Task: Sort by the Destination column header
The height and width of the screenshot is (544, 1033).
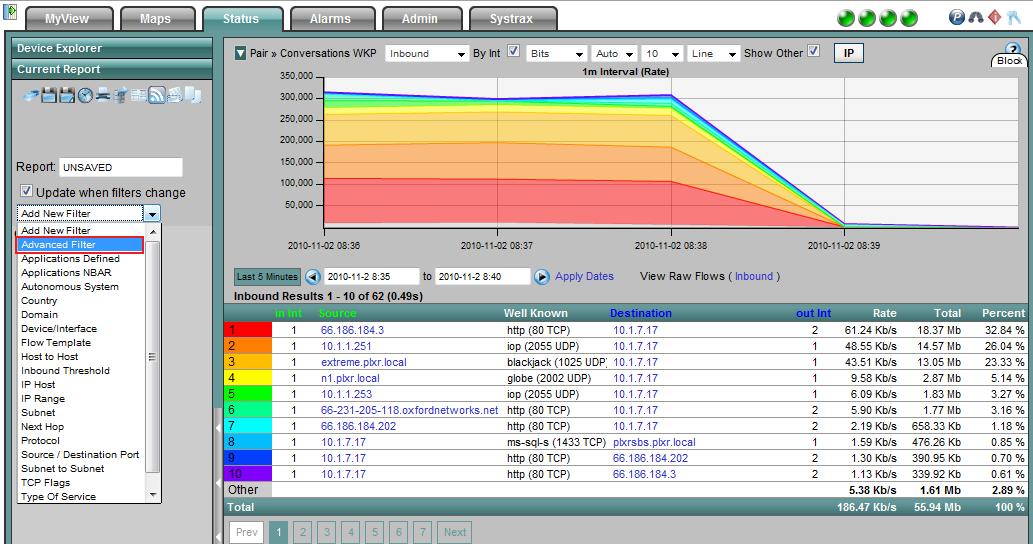Action: click(640, 313)
